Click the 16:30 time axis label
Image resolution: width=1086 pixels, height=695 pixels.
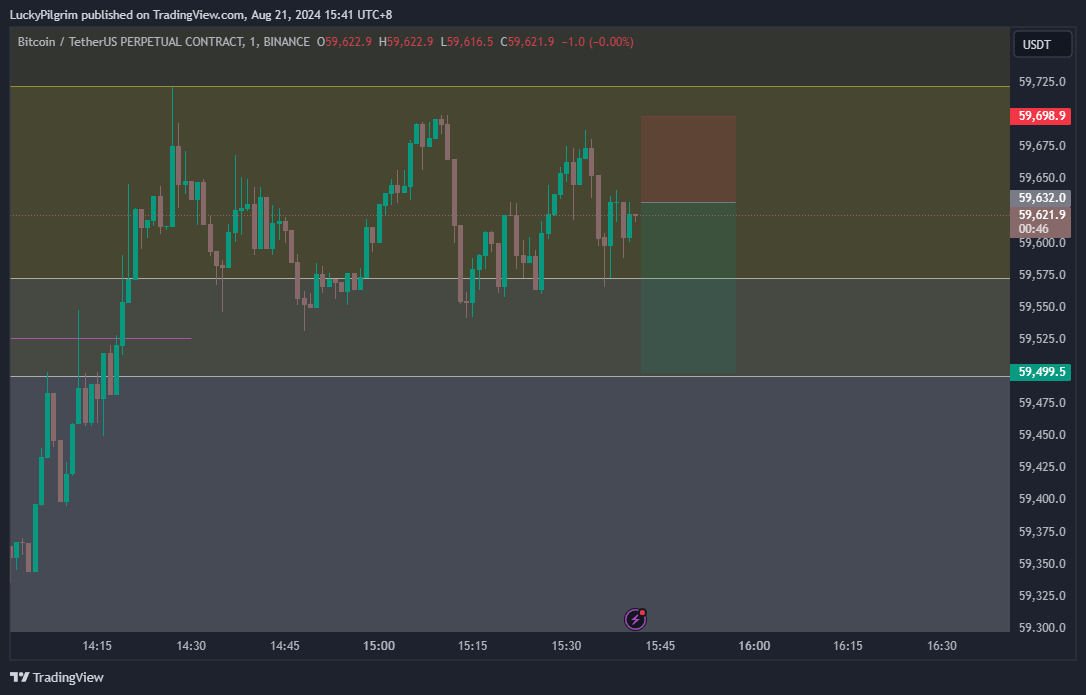click(942, 646)
